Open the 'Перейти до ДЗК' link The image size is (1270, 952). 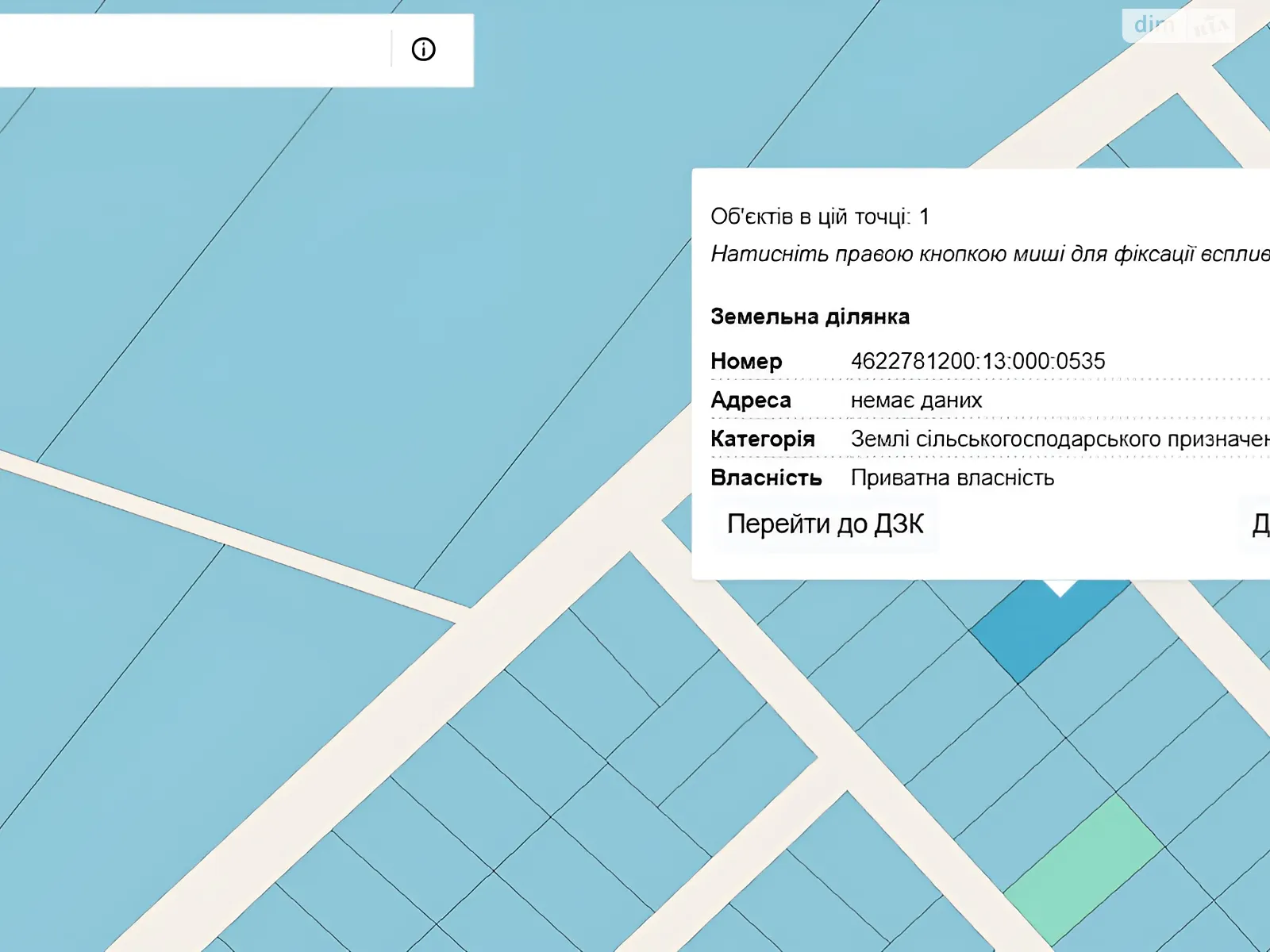point(825,524)
